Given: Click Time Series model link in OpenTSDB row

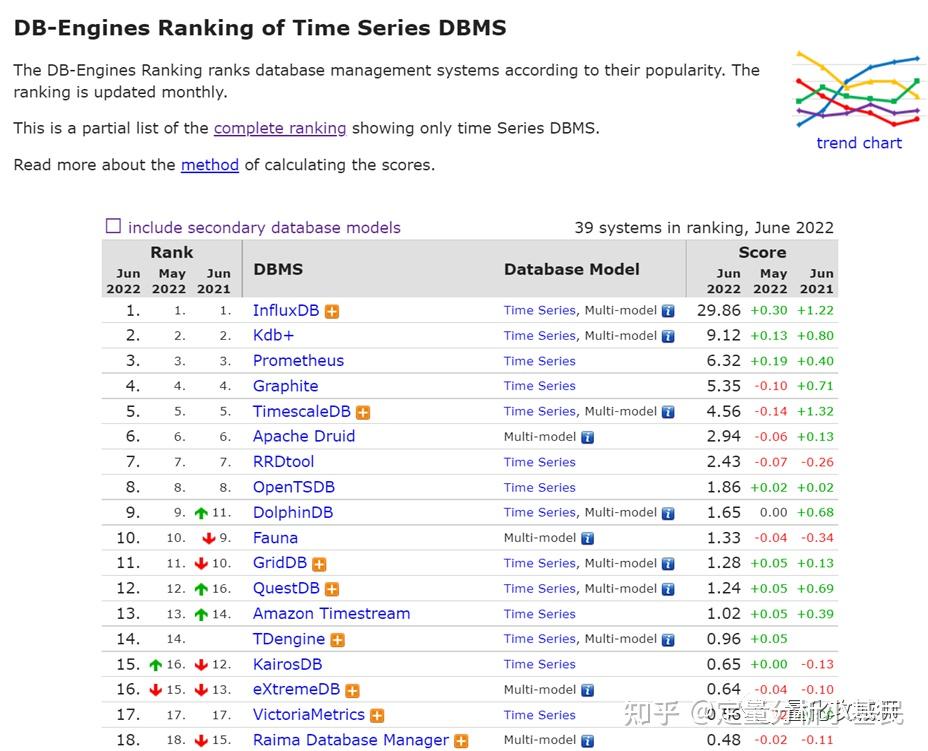Looking at the screenshot, I should (540, 488).
